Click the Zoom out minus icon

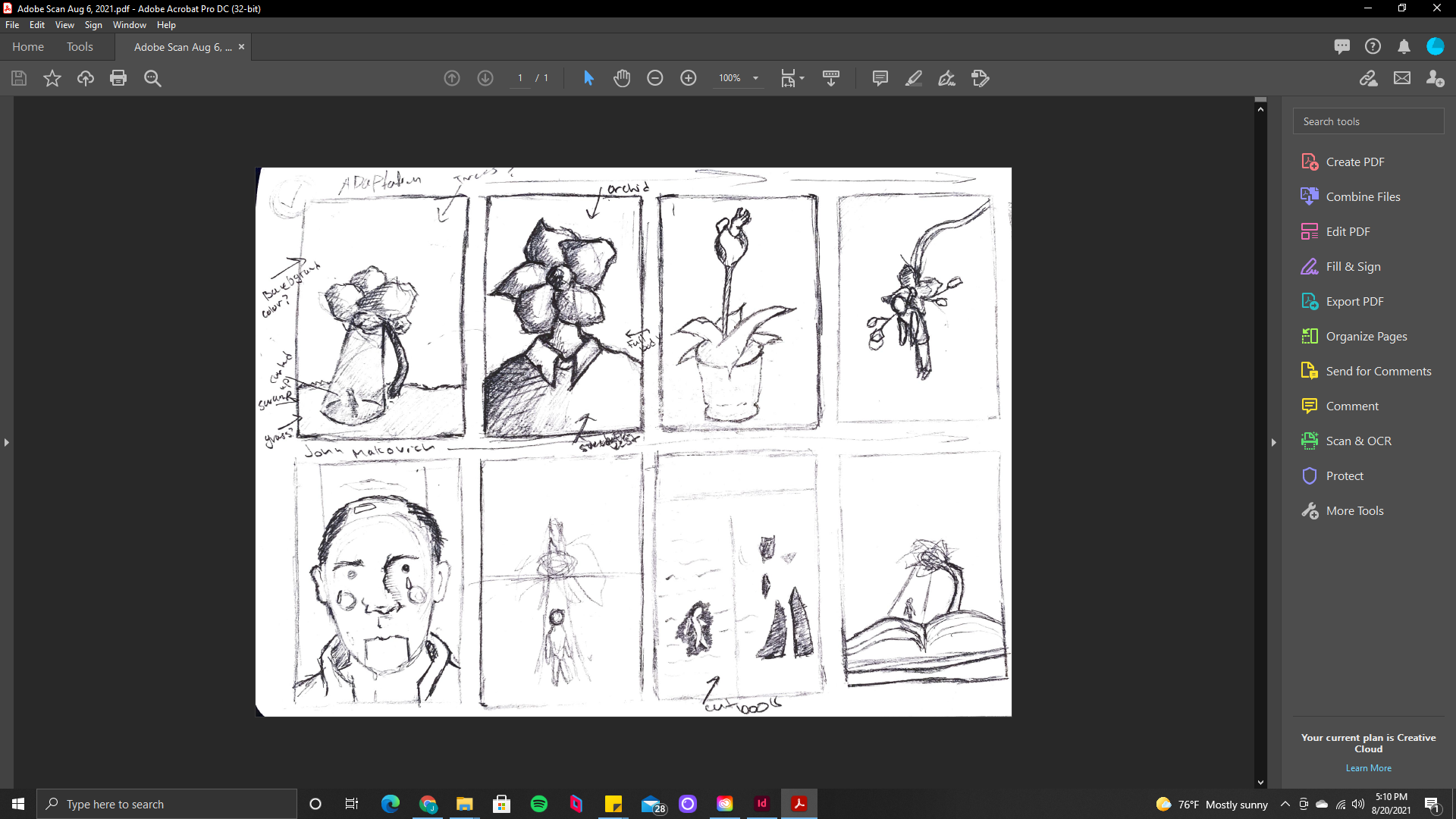click(x=655, y=78)
